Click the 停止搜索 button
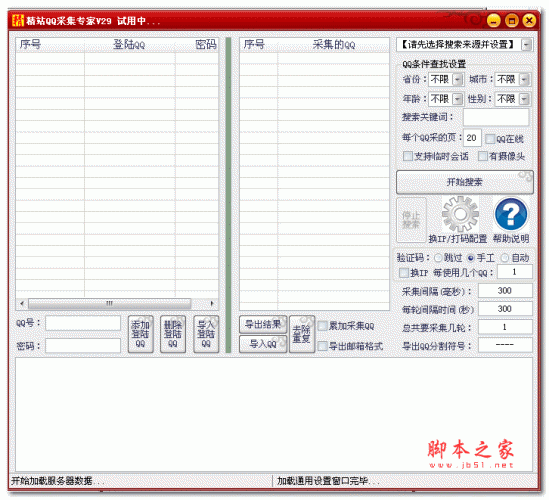The width and height of the screenshot is (549, 500). 411,220
